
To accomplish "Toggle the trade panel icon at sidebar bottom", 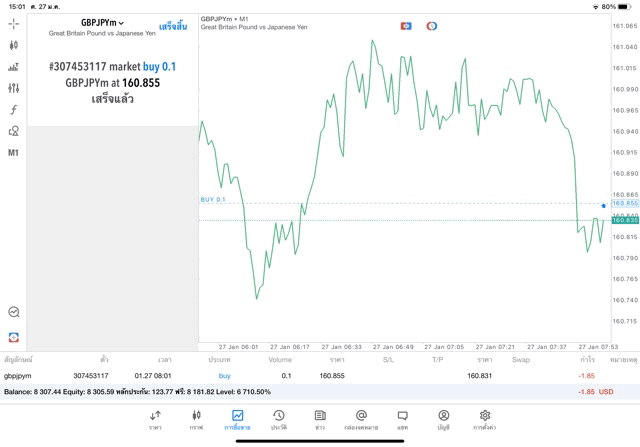I will coord(14,338).
